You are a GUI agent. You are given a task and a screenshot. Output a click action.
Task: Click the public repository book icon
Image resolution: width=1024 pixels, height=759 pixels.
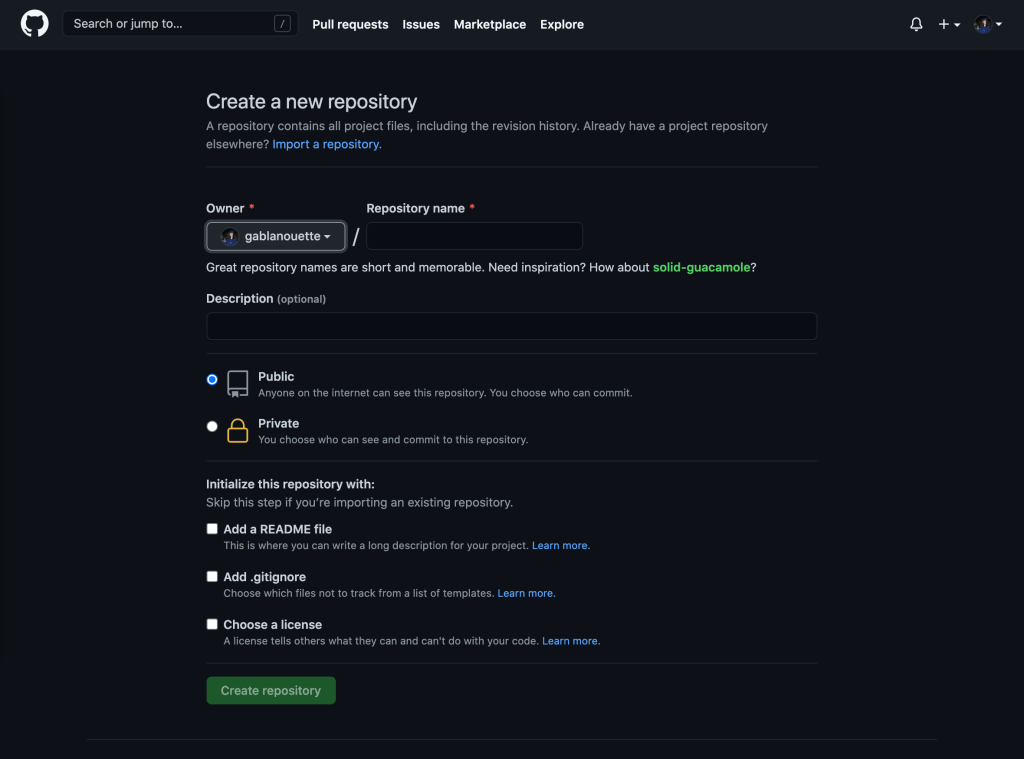[237, 384]
